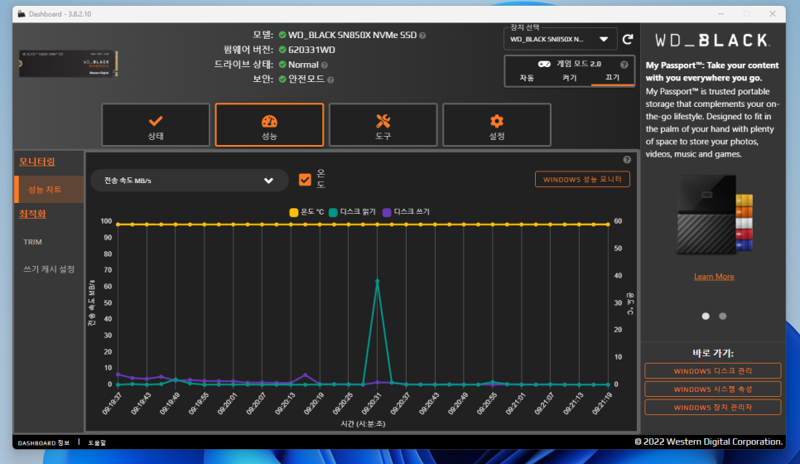Click help icon next to model name
The image size is (800, 464).
click(x=422, y=36)
